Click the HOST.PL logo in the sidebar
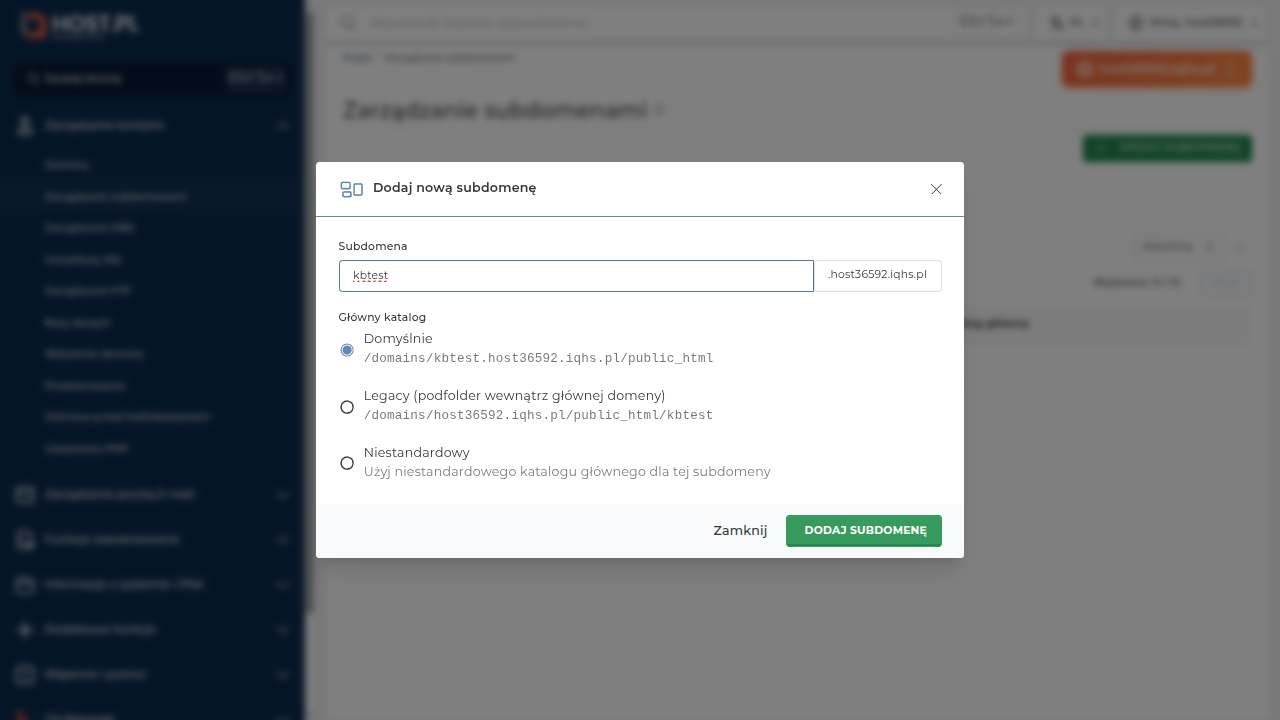This screenshot has width=1280, height=720. pos(79,26)
